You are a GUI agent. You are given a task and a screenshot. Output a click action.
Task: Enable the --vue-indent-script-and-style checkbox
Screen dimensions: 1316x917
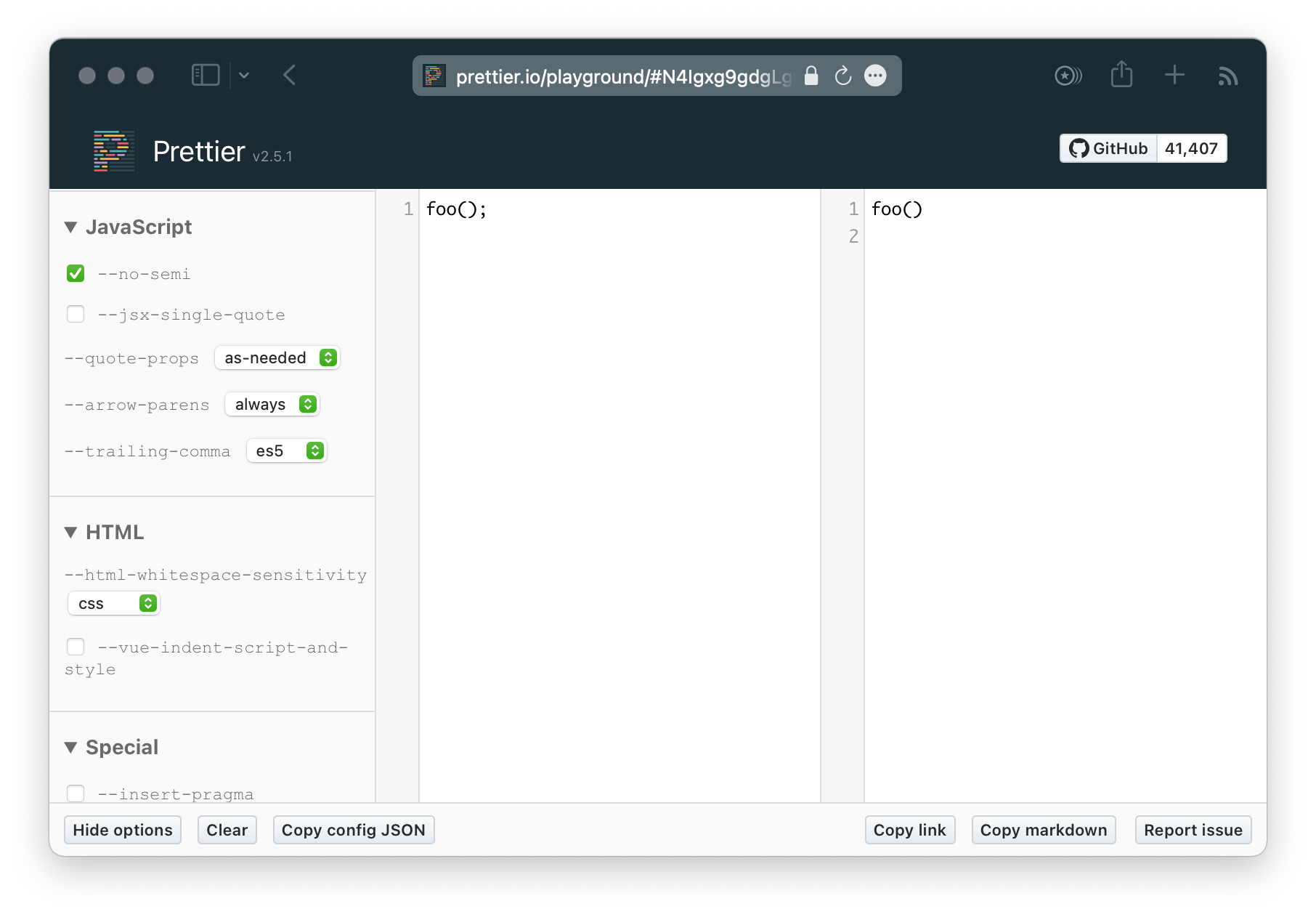pos(76,647)
